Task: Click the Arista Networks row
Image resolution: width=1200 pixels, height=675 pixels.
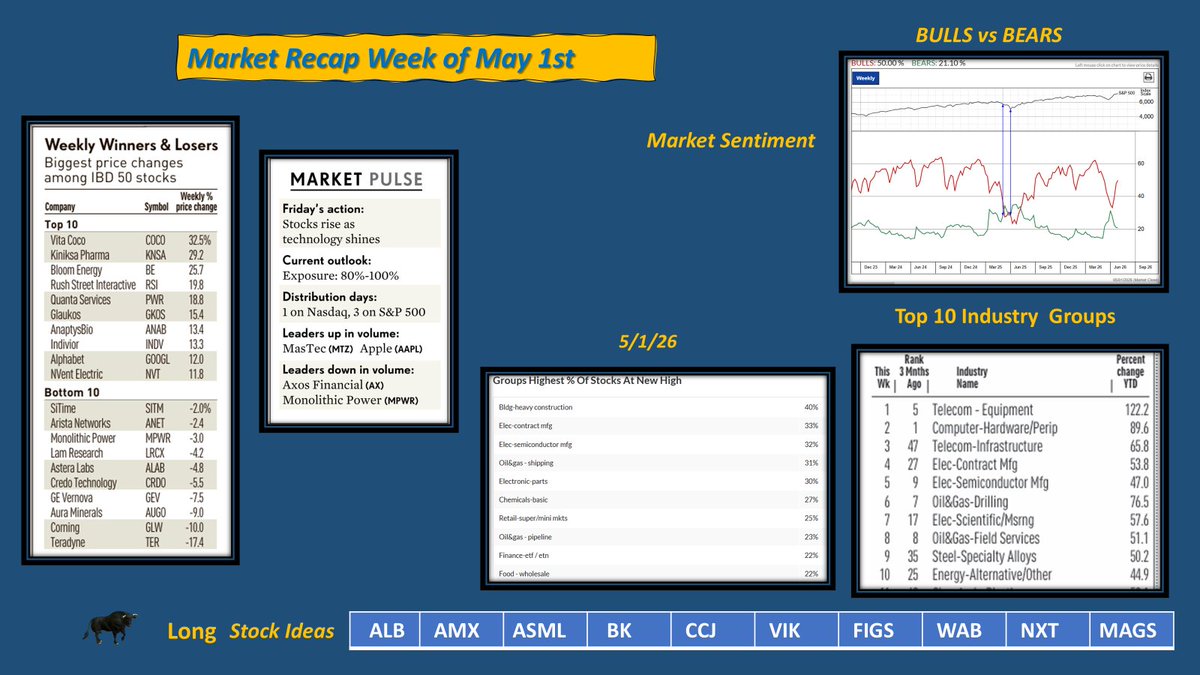Action: click(129, 423)
